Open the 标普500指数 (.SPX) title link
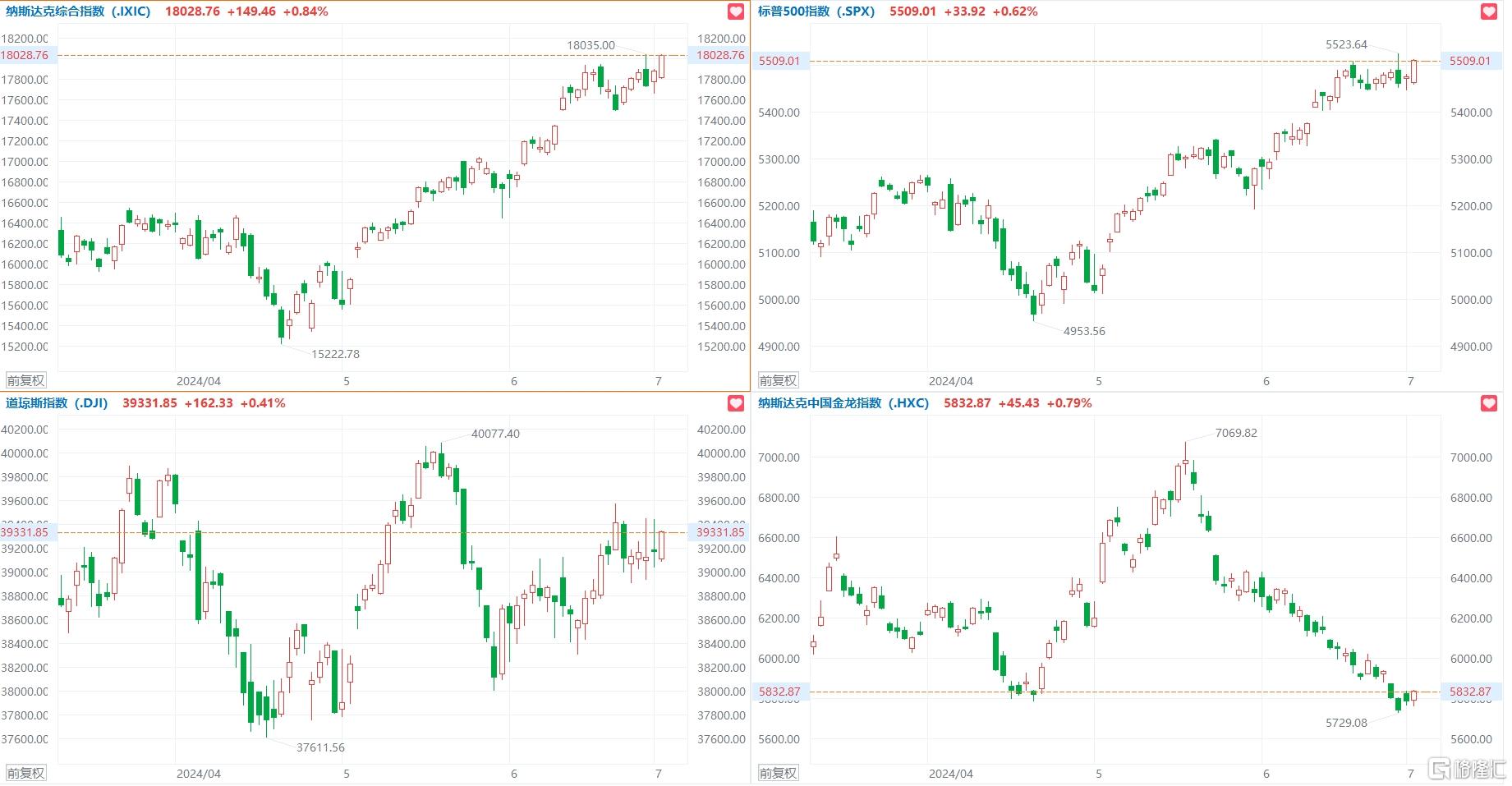Viewport: 1512px width, 786px height. [x=816, y=11]
